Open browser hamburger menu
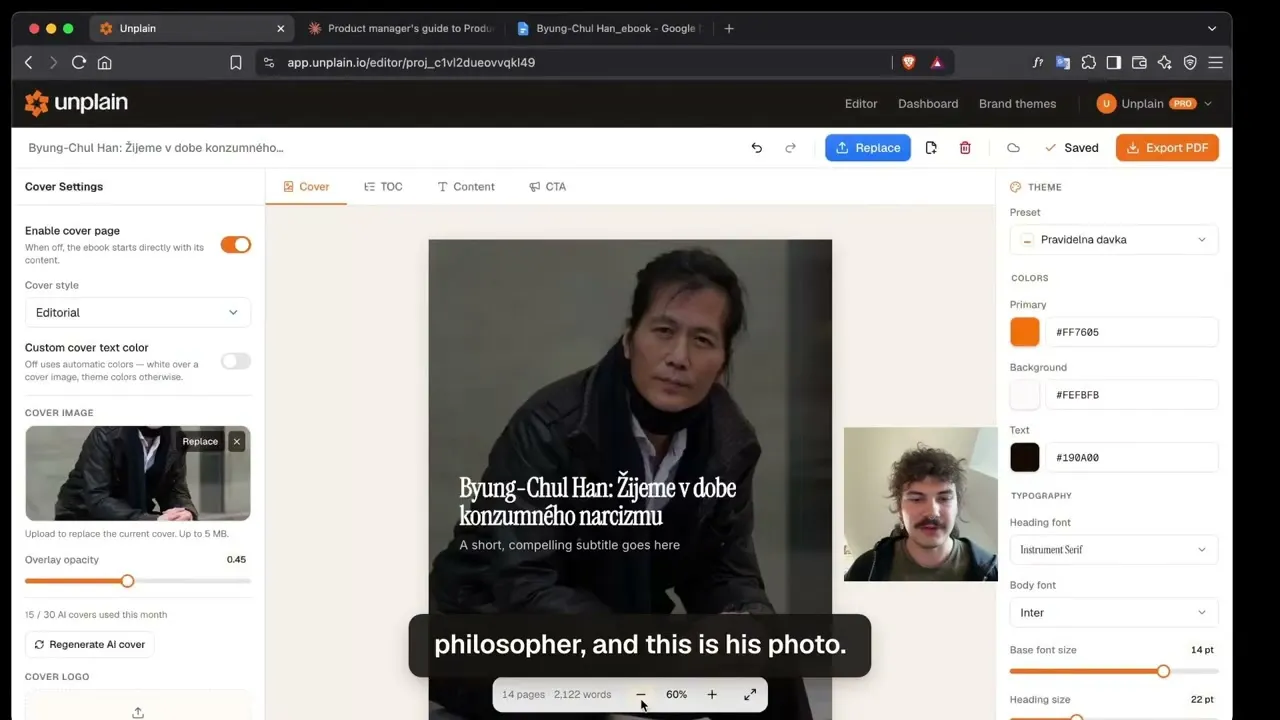Viewport: 1280px width, 720px height. click(x=1216, y=62)
